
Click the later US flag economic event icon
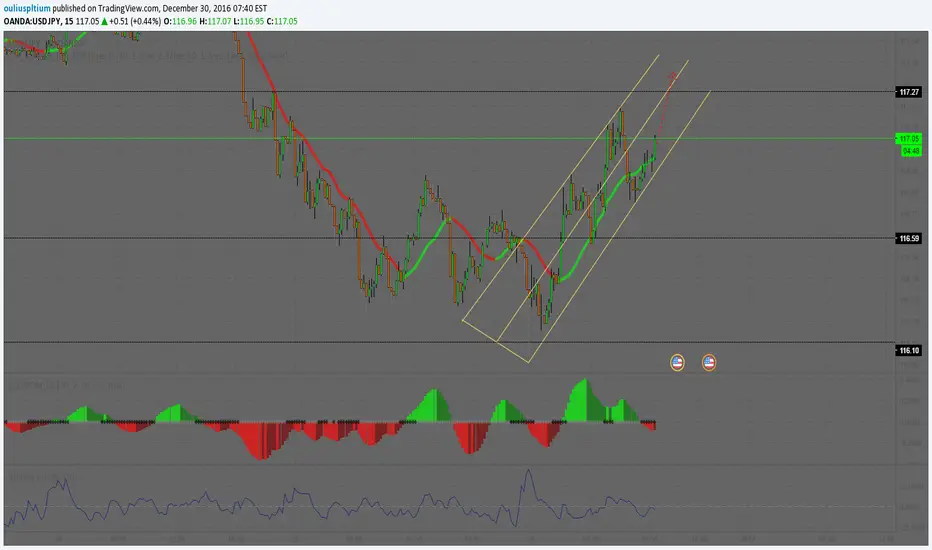(709, 362)
